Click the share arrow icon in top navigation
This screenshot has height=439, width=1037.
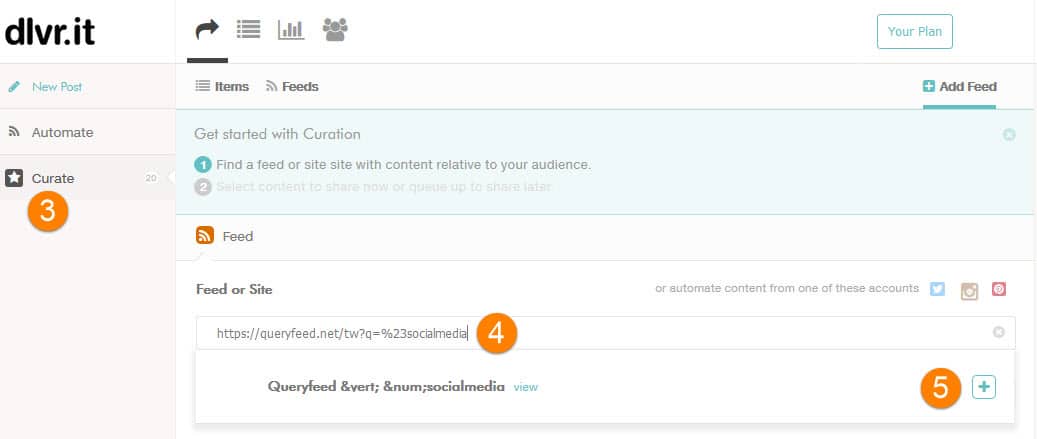point(207,30)
